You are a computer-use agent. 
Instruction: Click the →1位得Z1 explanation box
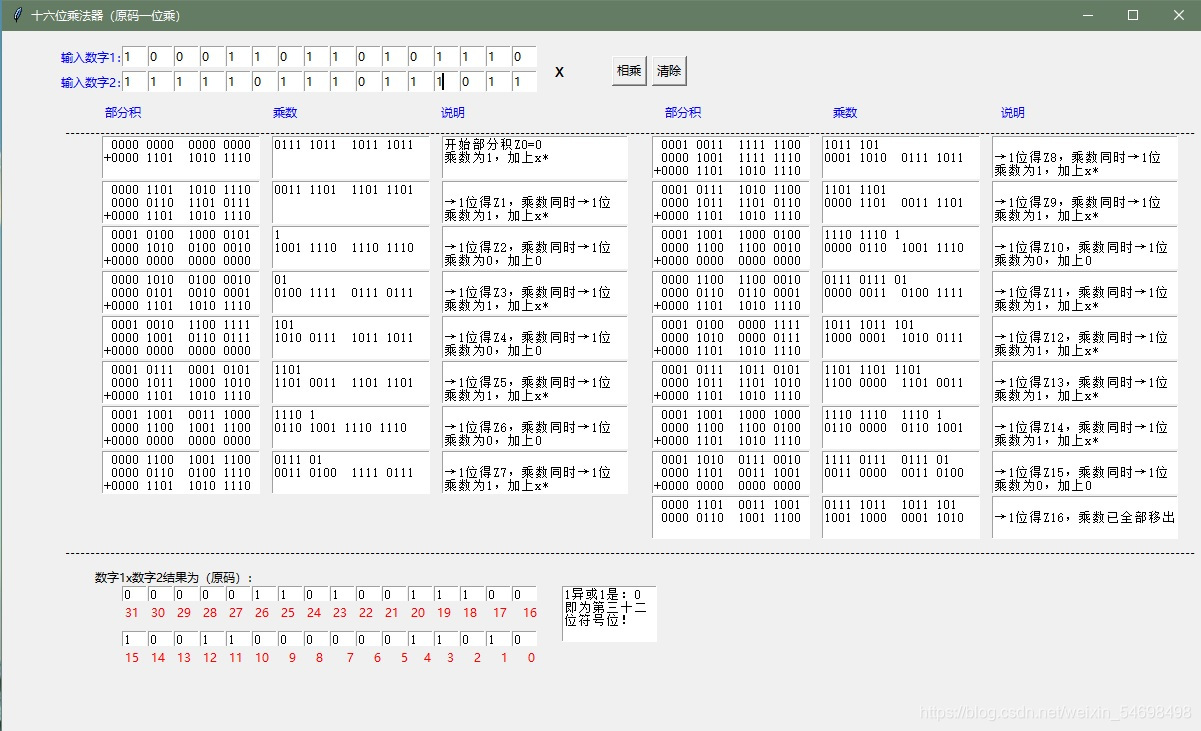535,202
